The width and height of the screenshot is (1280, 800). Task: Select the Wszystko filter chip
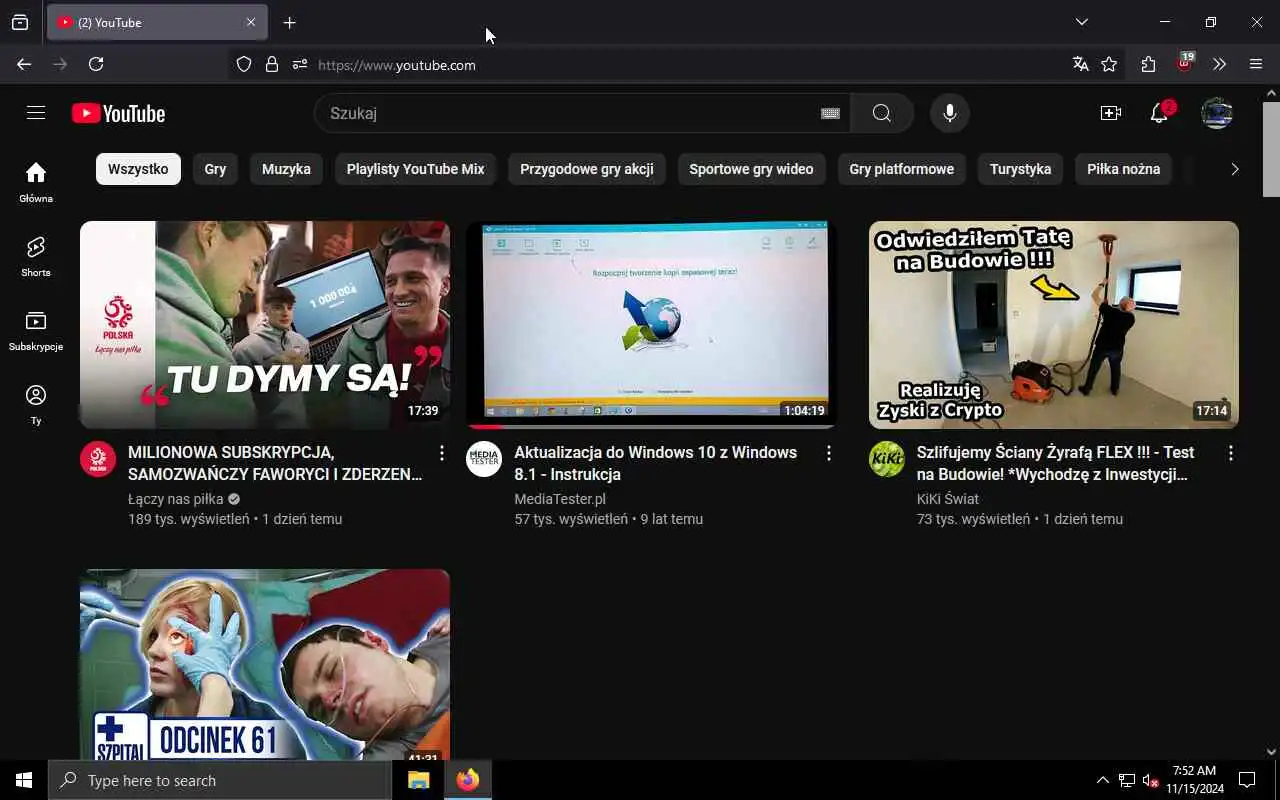138,169
